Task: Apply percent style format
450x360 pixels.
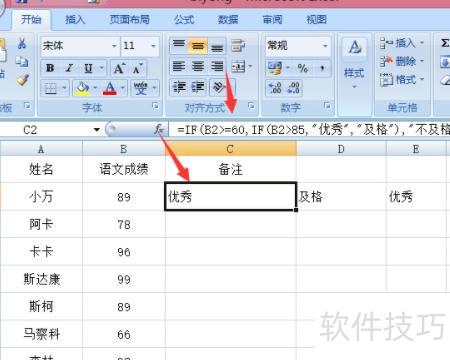Action: [x=303, y=68]
